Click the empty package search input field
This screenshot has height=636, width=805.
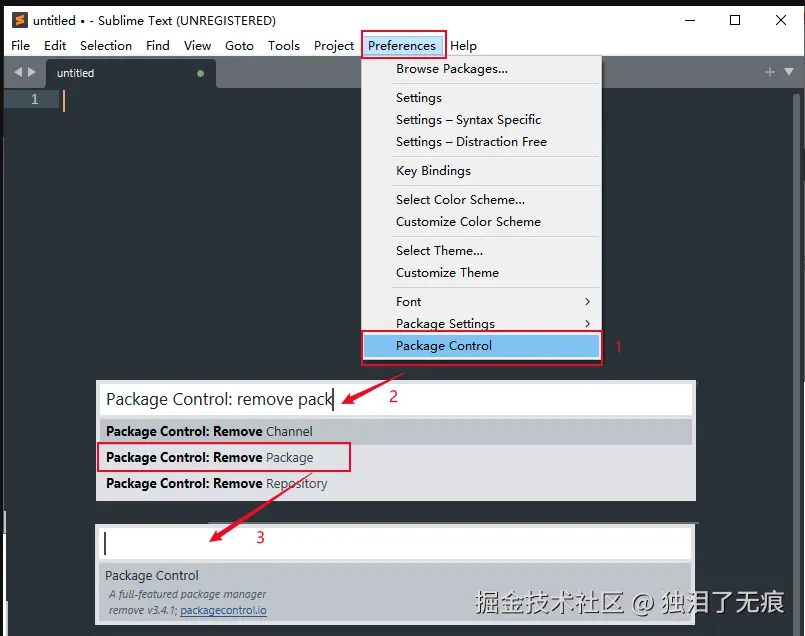(395, 543)
